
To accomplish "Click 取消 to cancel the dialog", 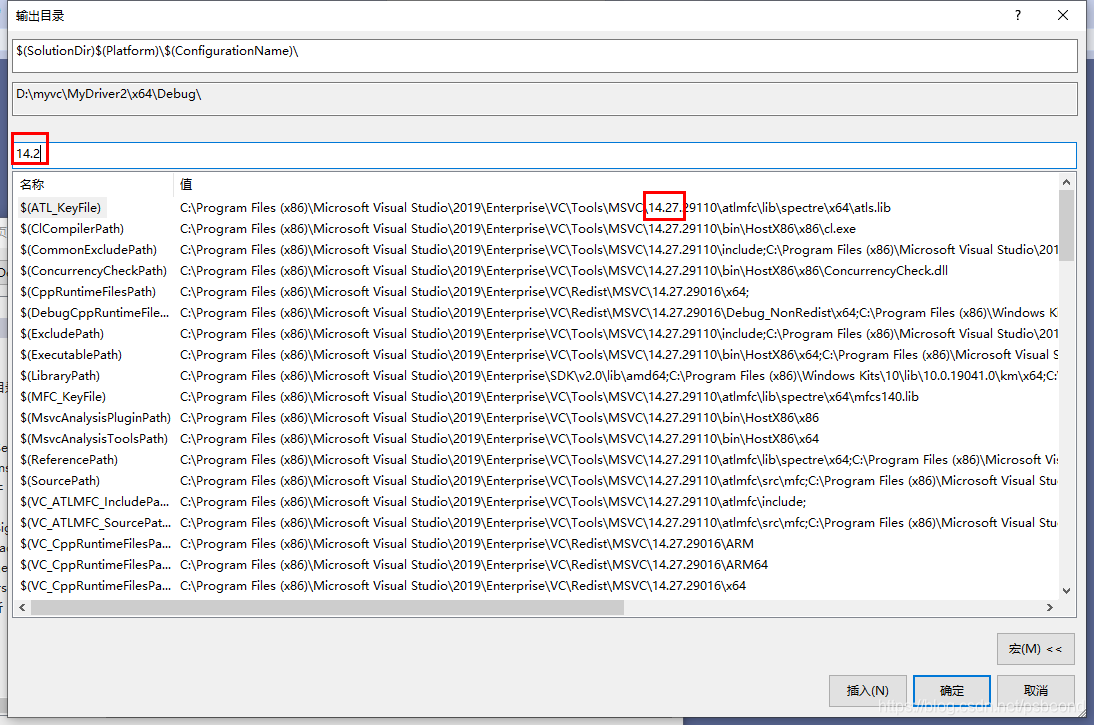I will coord(1035,690).
